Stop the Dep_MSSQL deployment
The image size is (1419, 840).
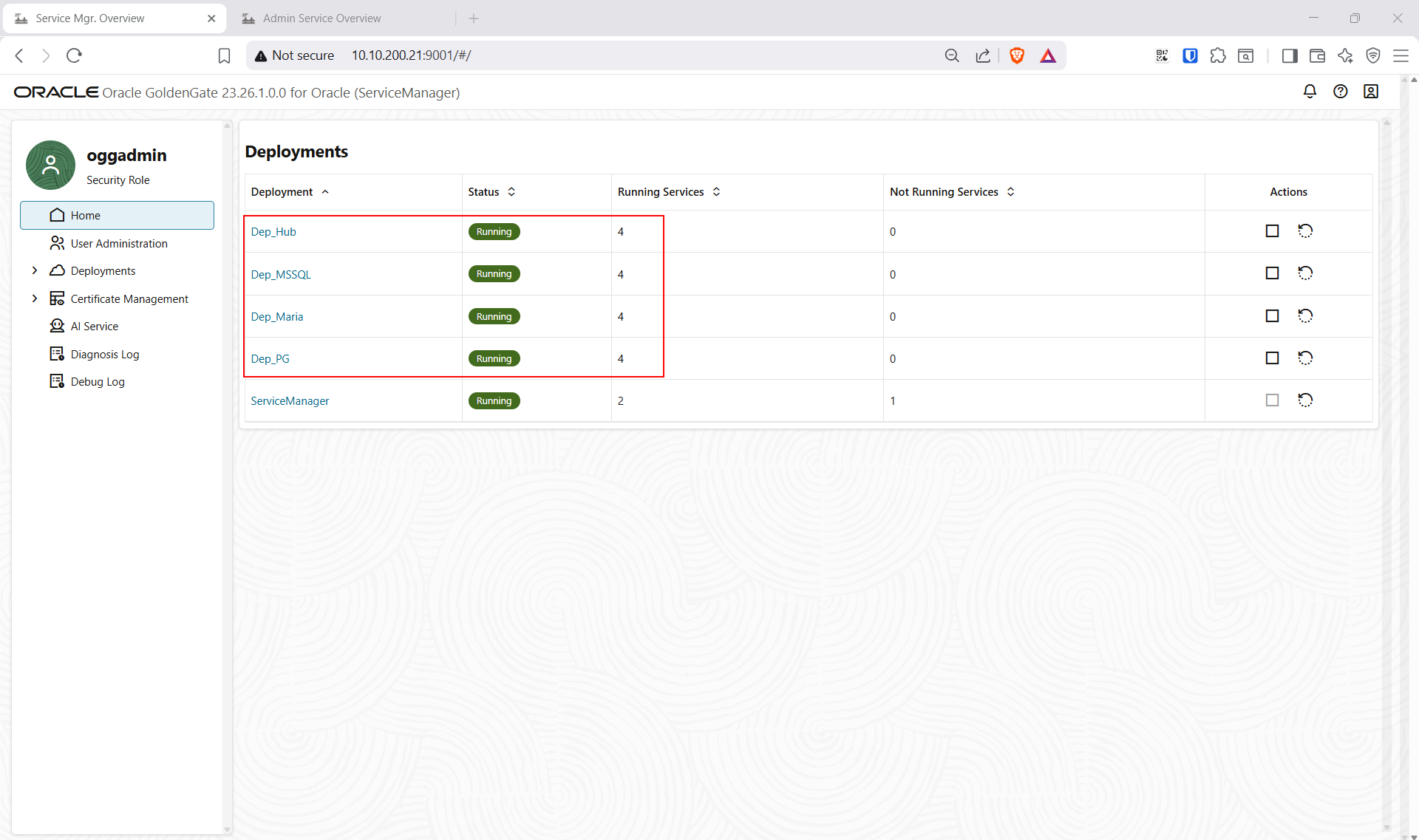[1272, 273]
